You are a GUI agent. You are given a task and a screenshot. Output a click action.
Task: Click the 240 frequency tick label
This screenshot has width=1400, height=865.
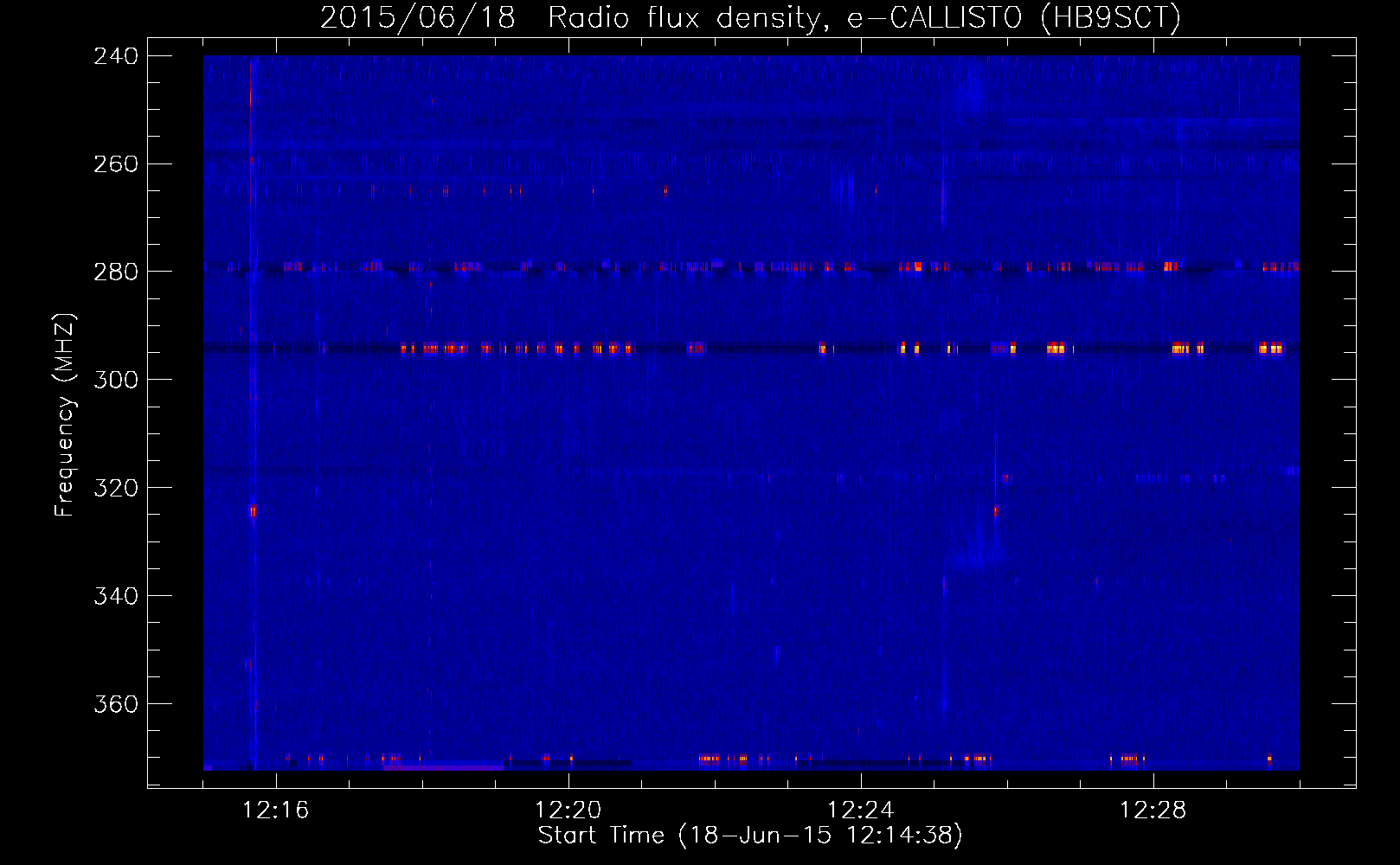116,56
